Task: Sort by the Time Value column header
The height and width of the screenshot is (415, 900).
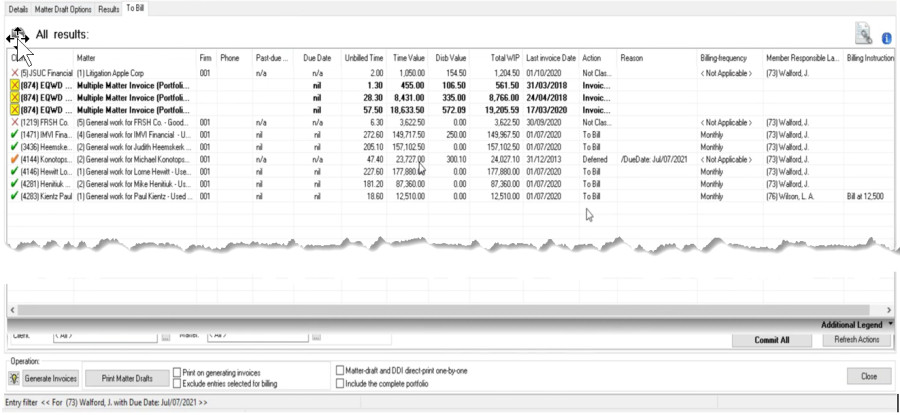Action: point(407,58)
